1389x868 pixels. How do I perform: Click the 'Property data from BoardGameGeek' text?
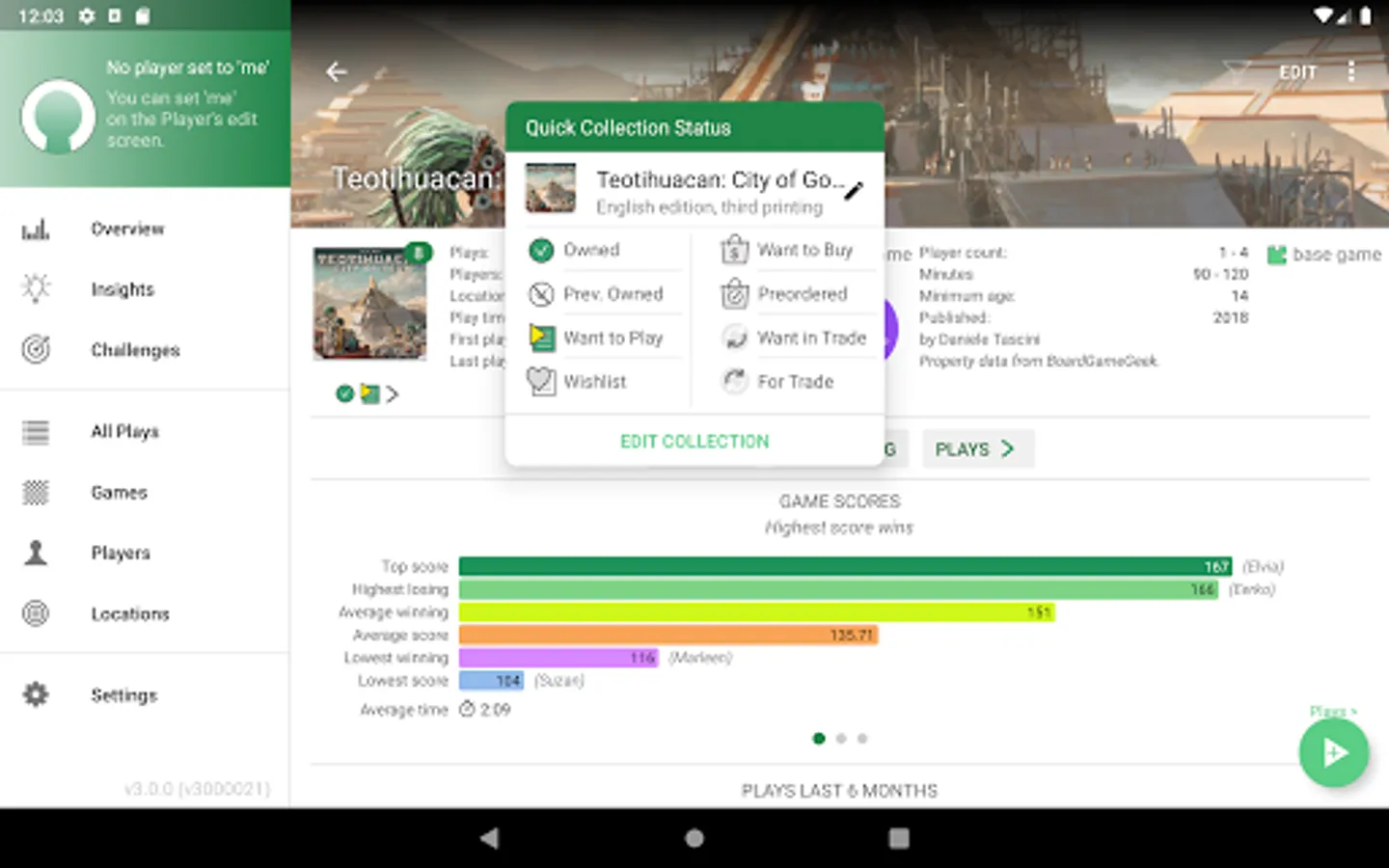click(x=1039, y=362)
